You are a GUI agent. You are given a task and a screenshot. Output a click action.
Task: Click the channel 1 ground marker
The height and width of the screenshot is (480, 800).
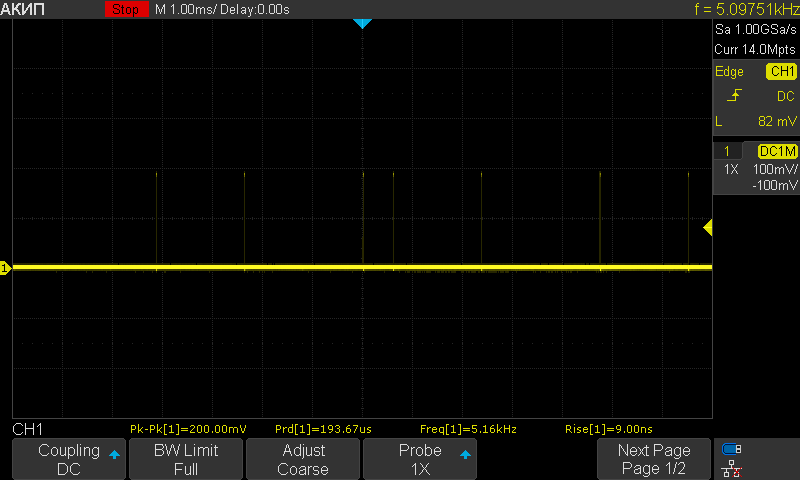(5, 268)
